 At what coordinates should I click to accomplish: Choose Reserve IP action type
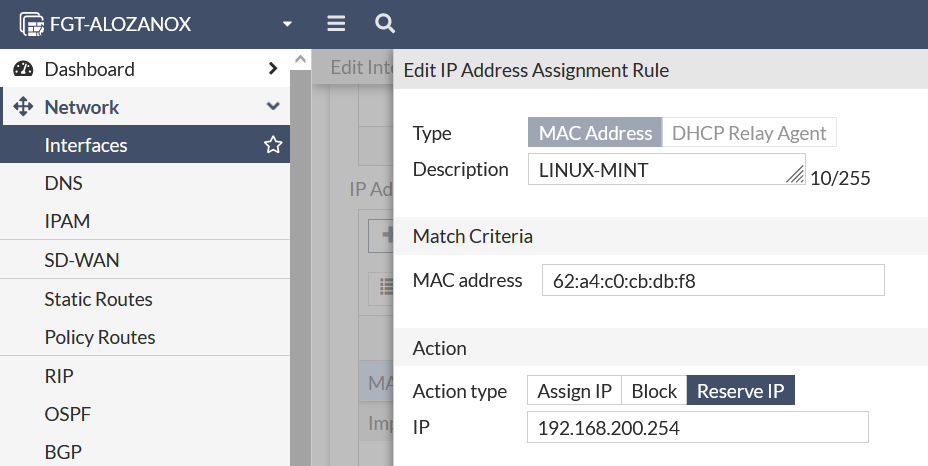click(740, 391)
